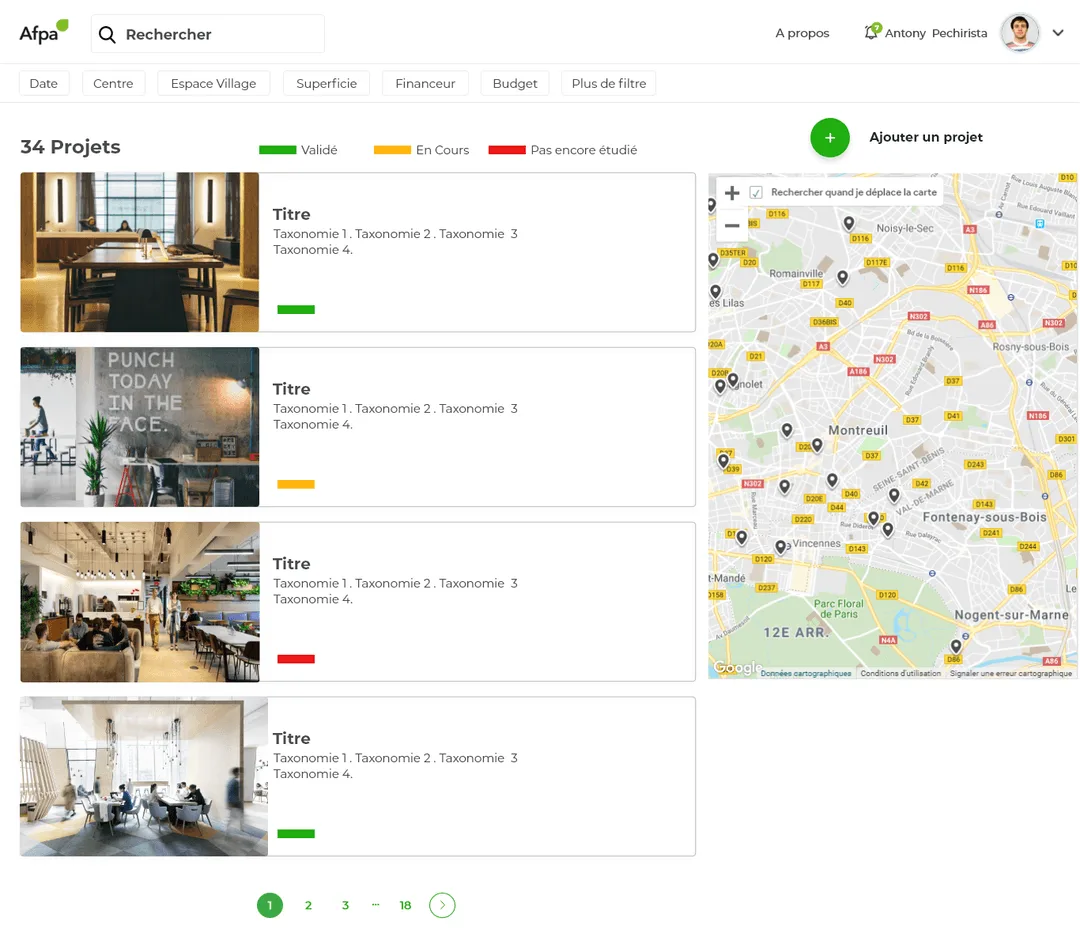Open the notifications bell
The width and height of the screenshot is (1080, 941).
click(872, 32)
